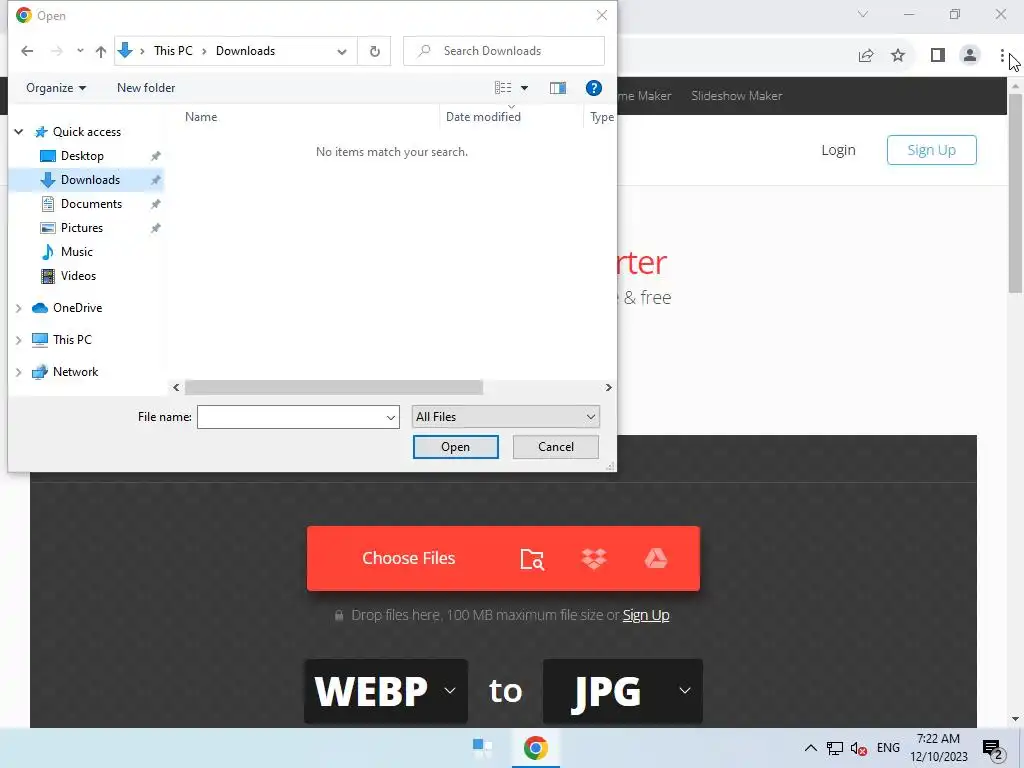This screenshot has height=768, width=1024.
Task: Click the Chrome taskbar icon
Action: [x=536, y=748]
